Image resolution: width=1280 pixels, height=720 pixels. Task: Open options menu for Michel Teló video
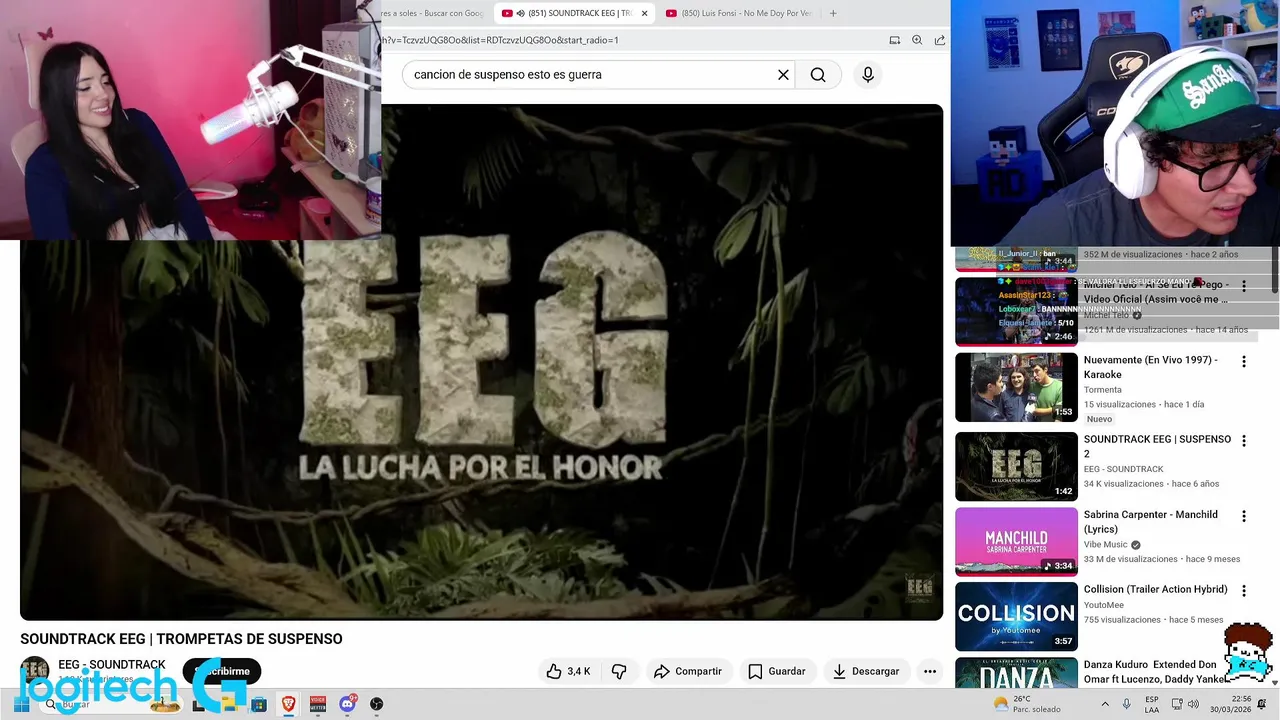(x=1244, y=286)
